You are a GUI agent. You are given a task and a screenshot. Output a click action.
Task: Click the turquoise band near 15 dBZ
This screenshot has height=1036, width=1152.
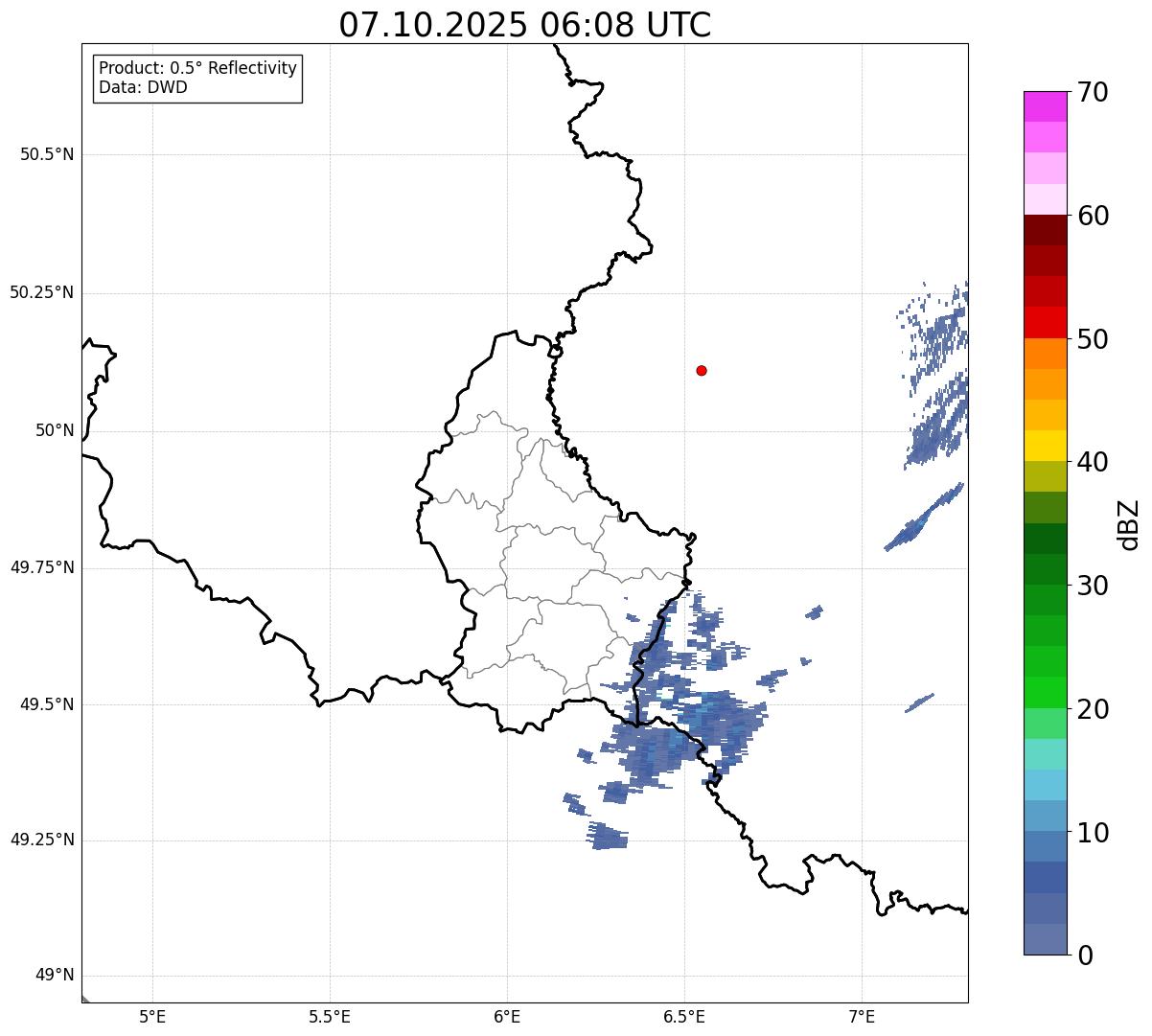(1045, 754)
